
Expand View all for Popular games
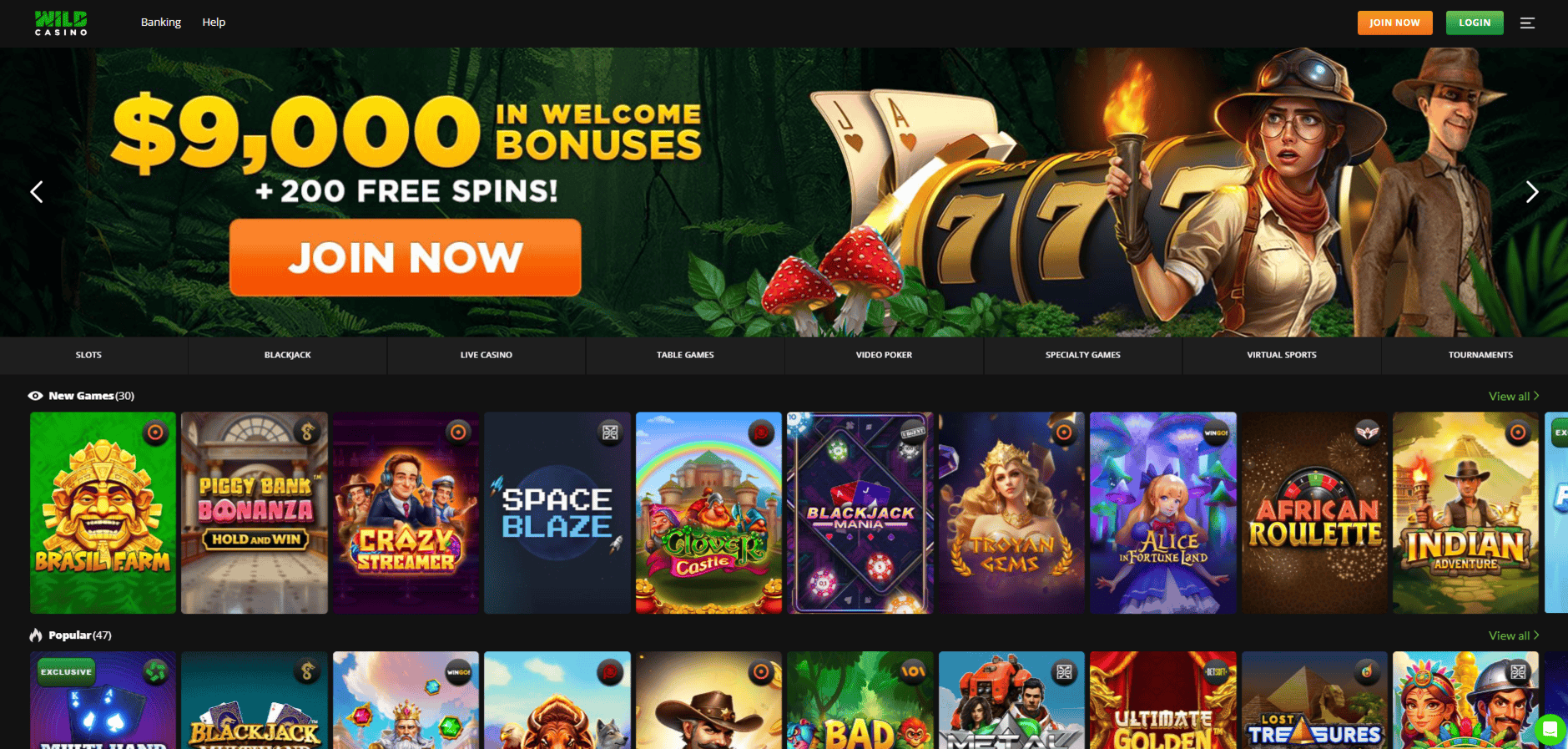point(1514,635)
